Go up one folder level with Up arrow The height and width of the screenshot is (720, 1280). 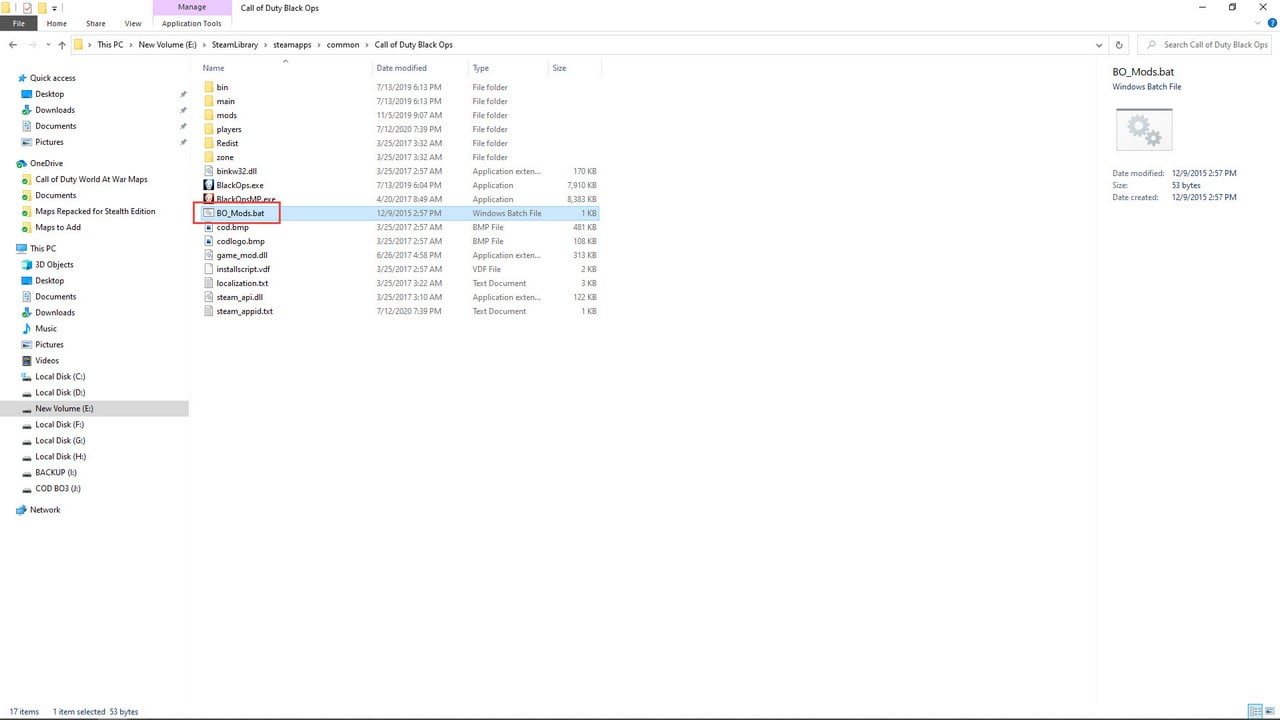(62, 45)
